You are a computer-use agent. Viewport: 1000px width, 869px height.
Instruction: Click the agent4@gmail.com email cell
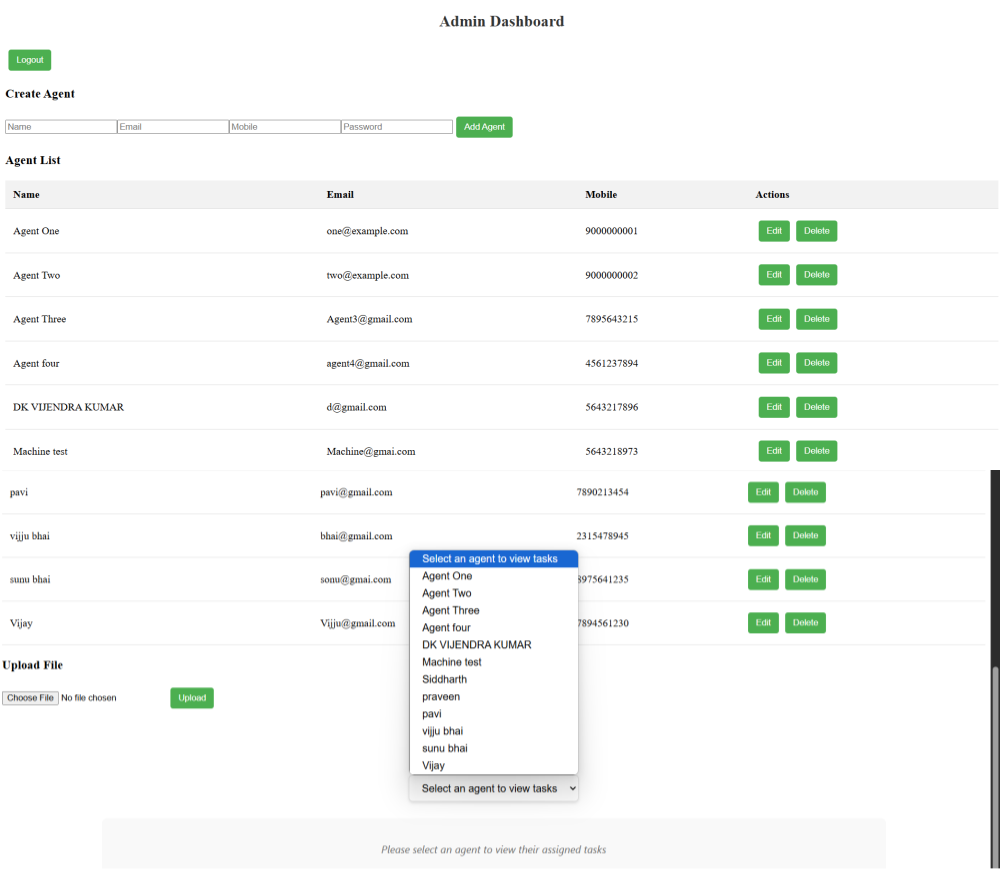[368, 363]
